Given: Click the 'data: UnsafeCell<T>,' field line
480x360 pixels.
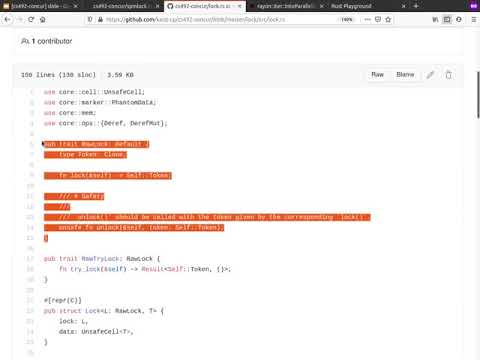Looking at the screenshot, I should click(96, 332).
